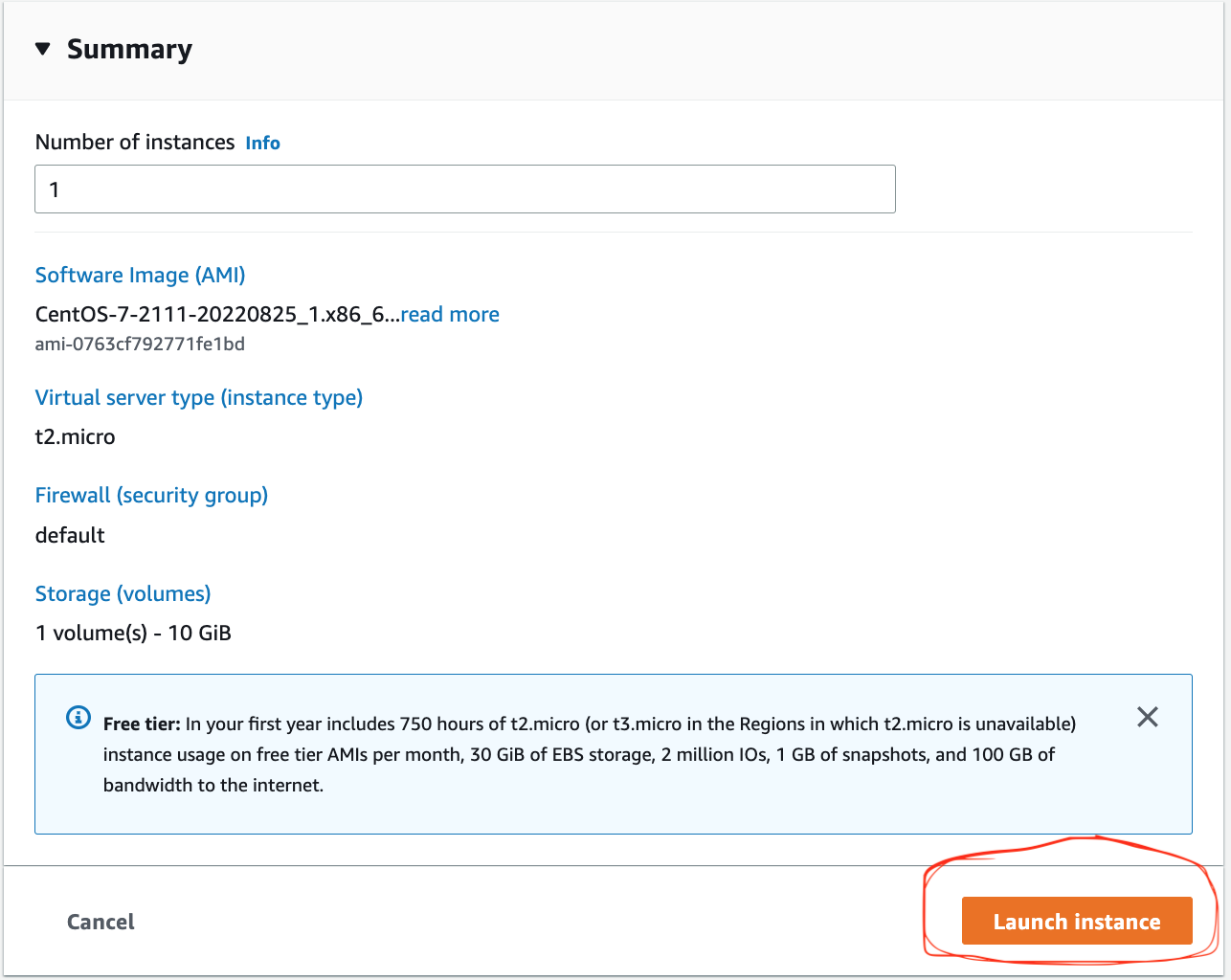Screen dimensions: 1231x980
Task: Open Virtual server type (instance type) link
Action: pos(198,398)
